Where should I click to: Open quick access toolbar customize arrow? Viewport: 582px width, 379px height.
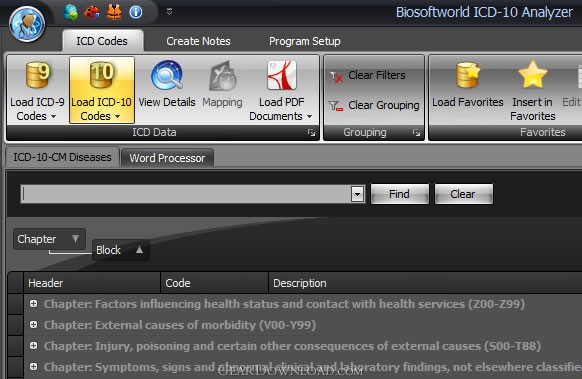click(x=169, y=12)
